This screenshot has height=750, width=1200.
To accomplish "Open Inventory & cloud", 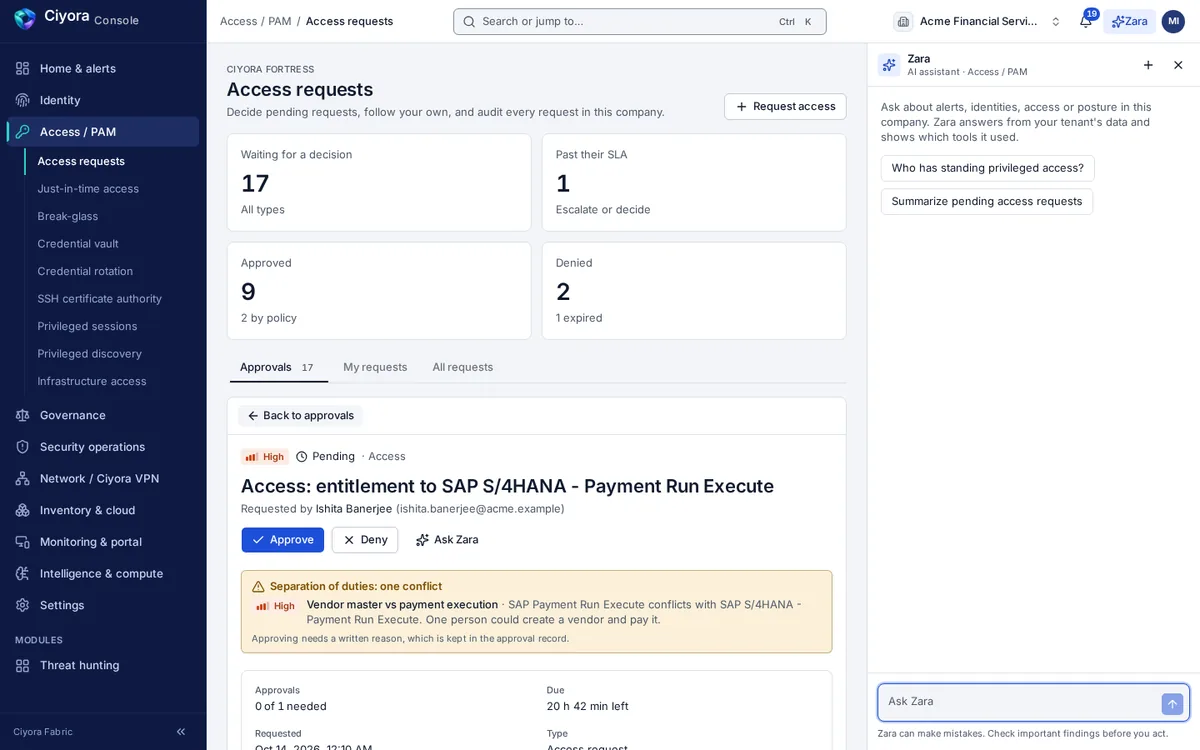I will click(x=103, y=510).
